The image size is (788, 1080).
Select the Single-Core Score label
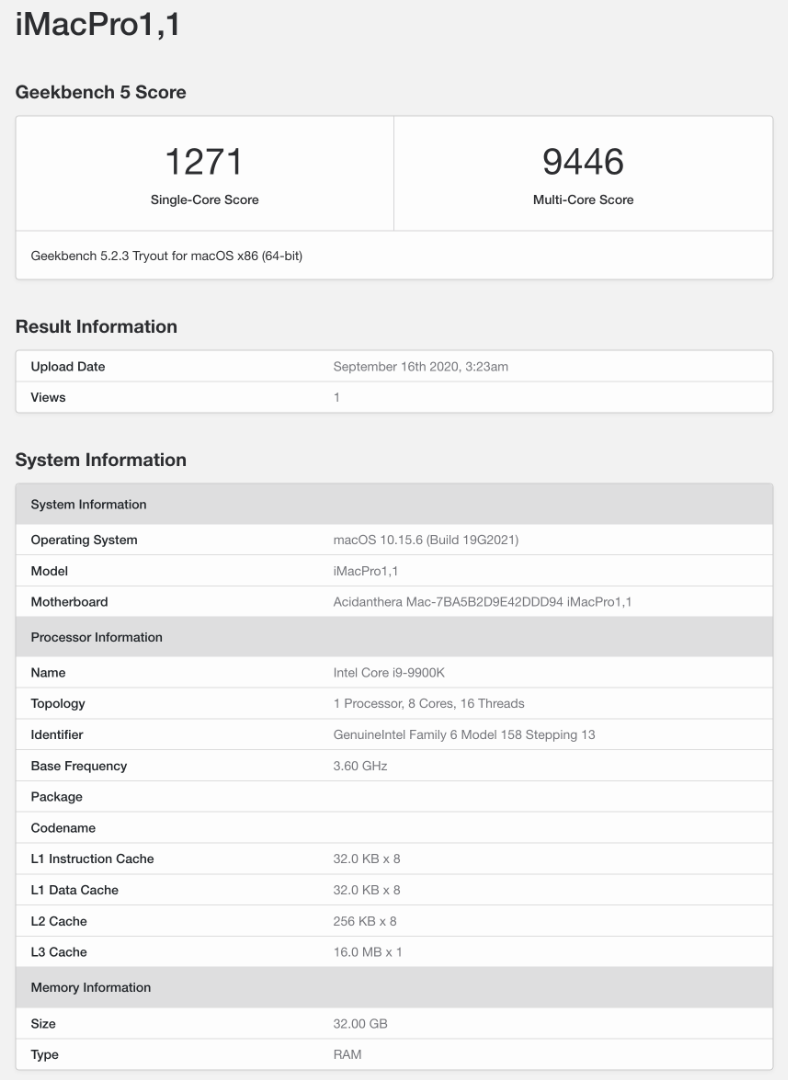(204, 200)
